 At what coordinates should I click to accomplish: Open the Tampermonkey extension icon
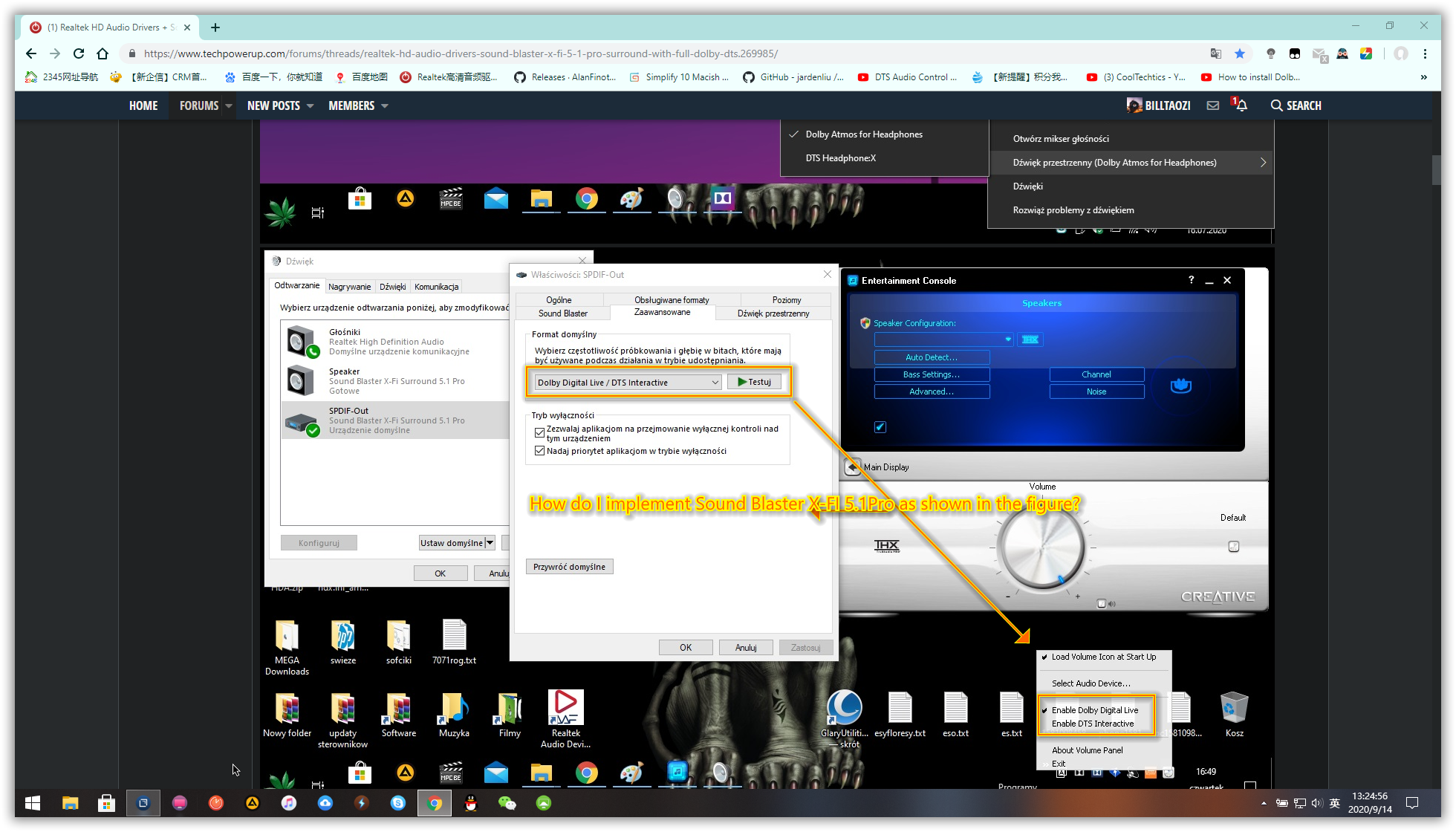[1295, 53]
